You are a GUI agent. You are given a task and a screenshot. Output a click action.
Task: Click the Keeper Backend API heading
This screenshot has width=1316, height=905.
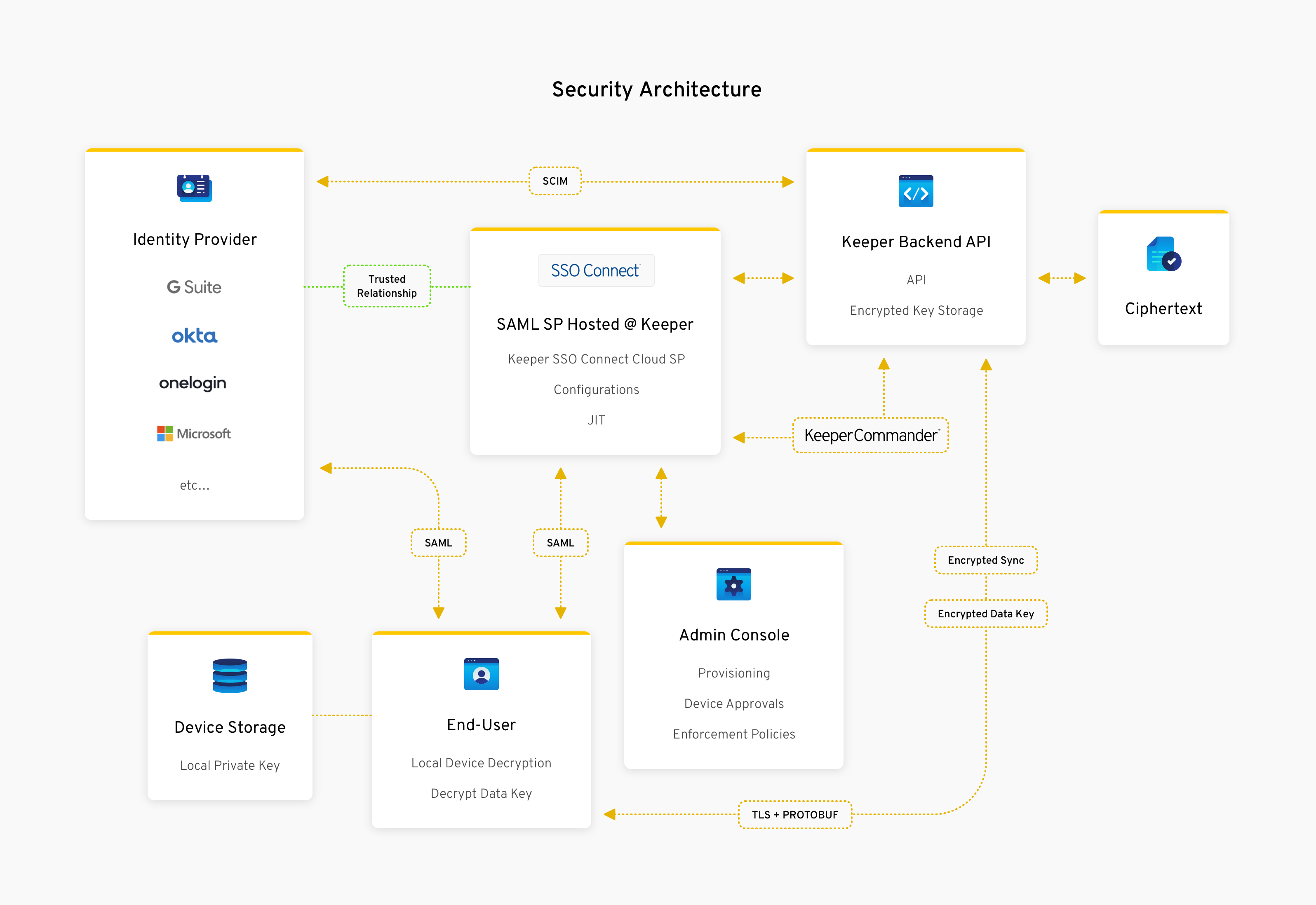click(x=916, y=242)
